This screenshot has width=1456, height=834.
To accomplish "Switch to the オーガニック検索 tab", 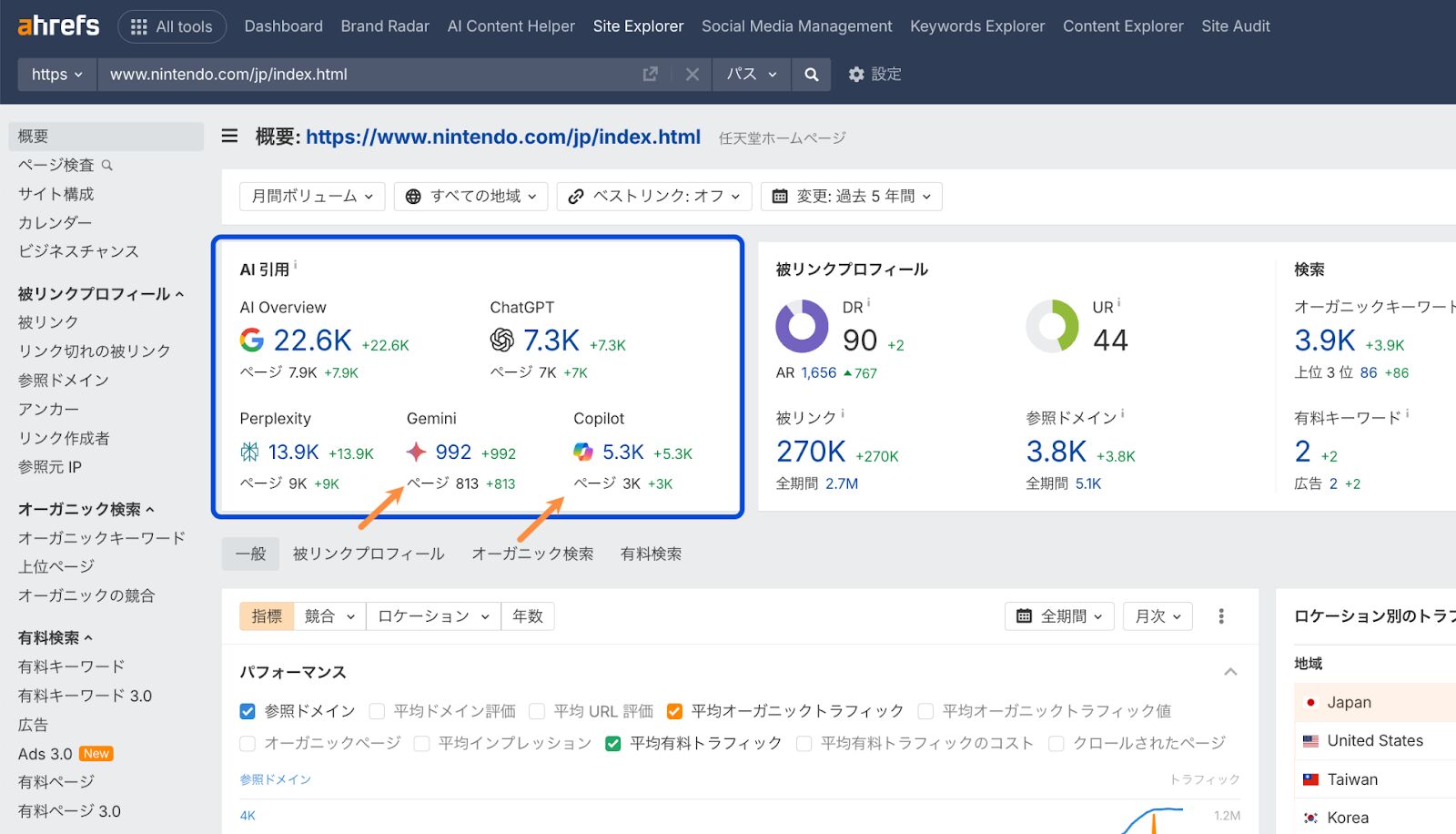I will pos(532,554).
